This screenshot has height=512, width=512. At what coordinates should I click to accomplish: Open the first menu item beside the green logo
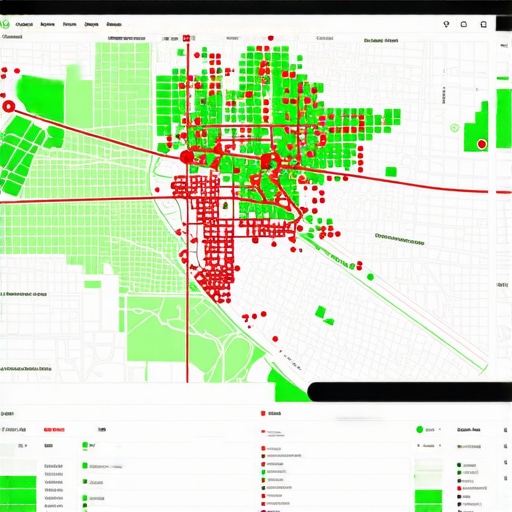[x=24, y=24]
